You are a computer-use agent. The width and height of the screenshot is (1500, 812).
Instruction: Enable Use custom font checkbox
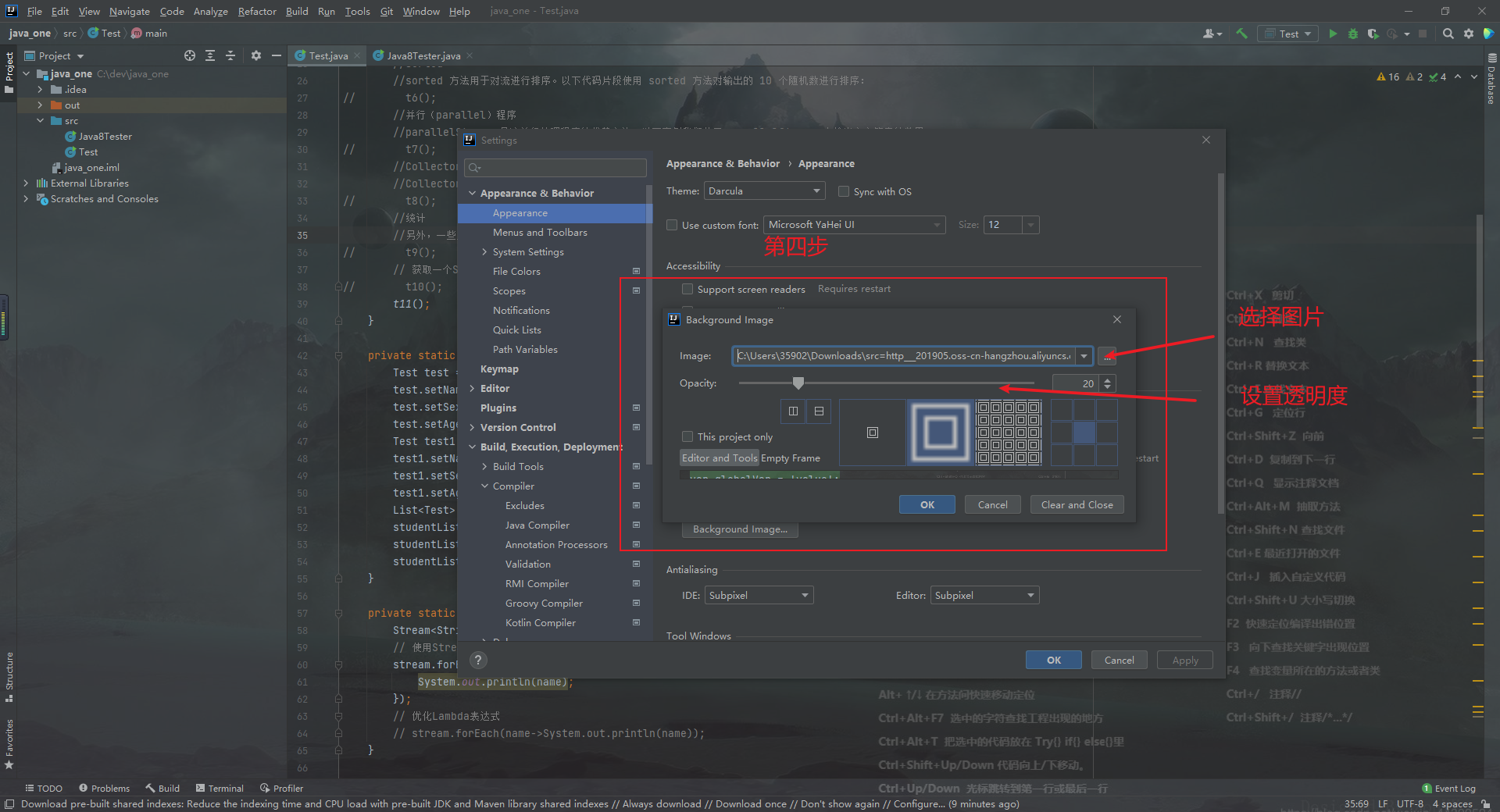[672, 225]
